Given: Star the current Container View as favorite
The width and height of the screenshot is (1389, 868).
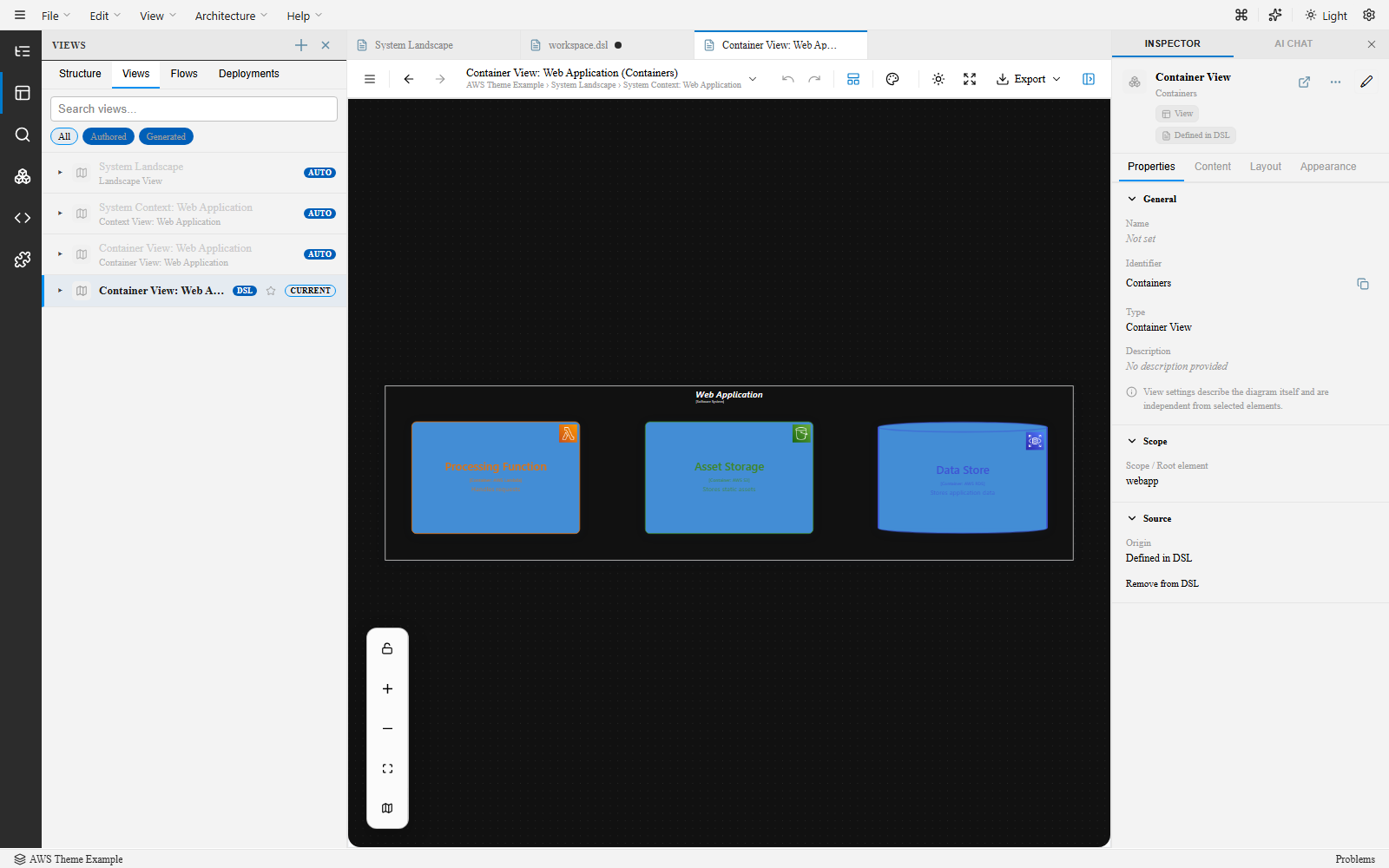Looking at the screenshot, I should coord(271,291).
